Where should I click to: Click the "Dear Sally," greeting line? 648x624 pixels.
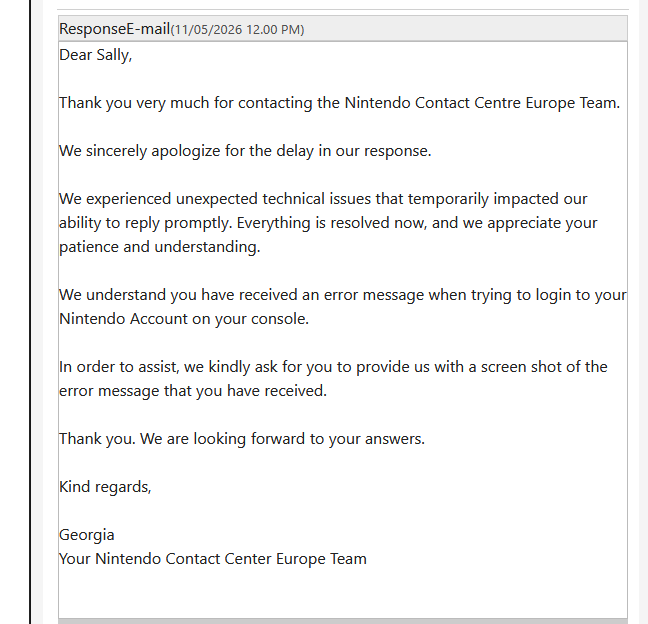point(95,55)
